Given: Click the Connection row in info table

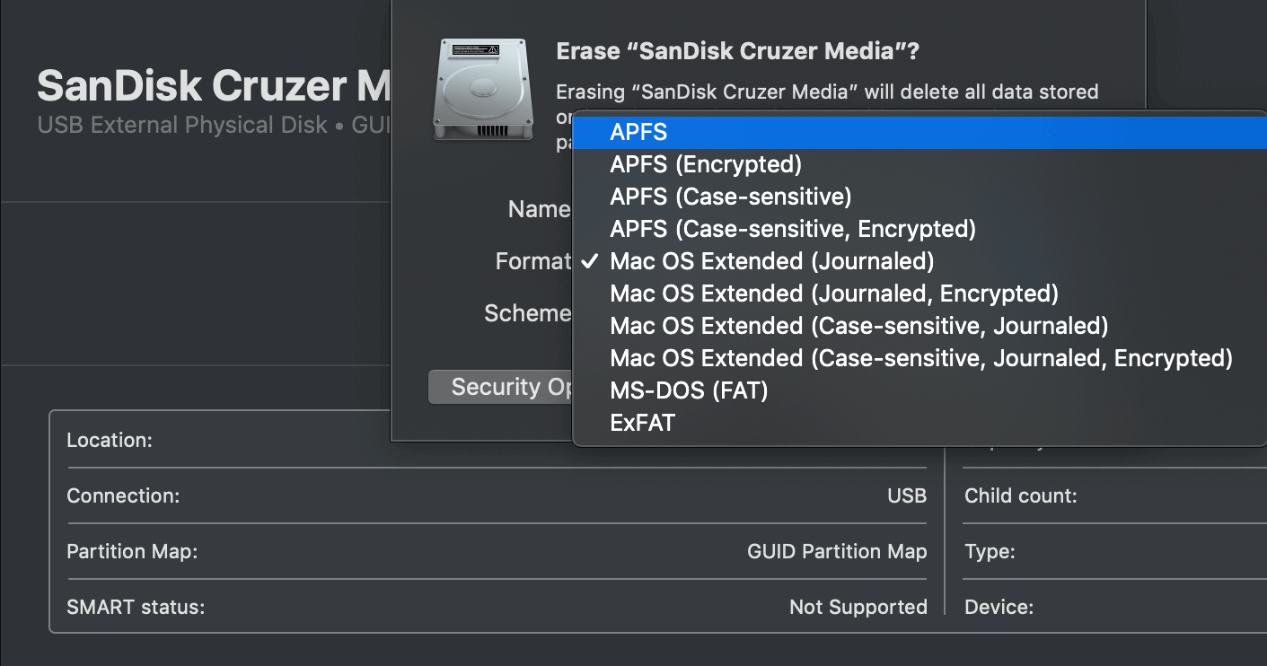Looking at the screenshot, I should tap(123, 496).
